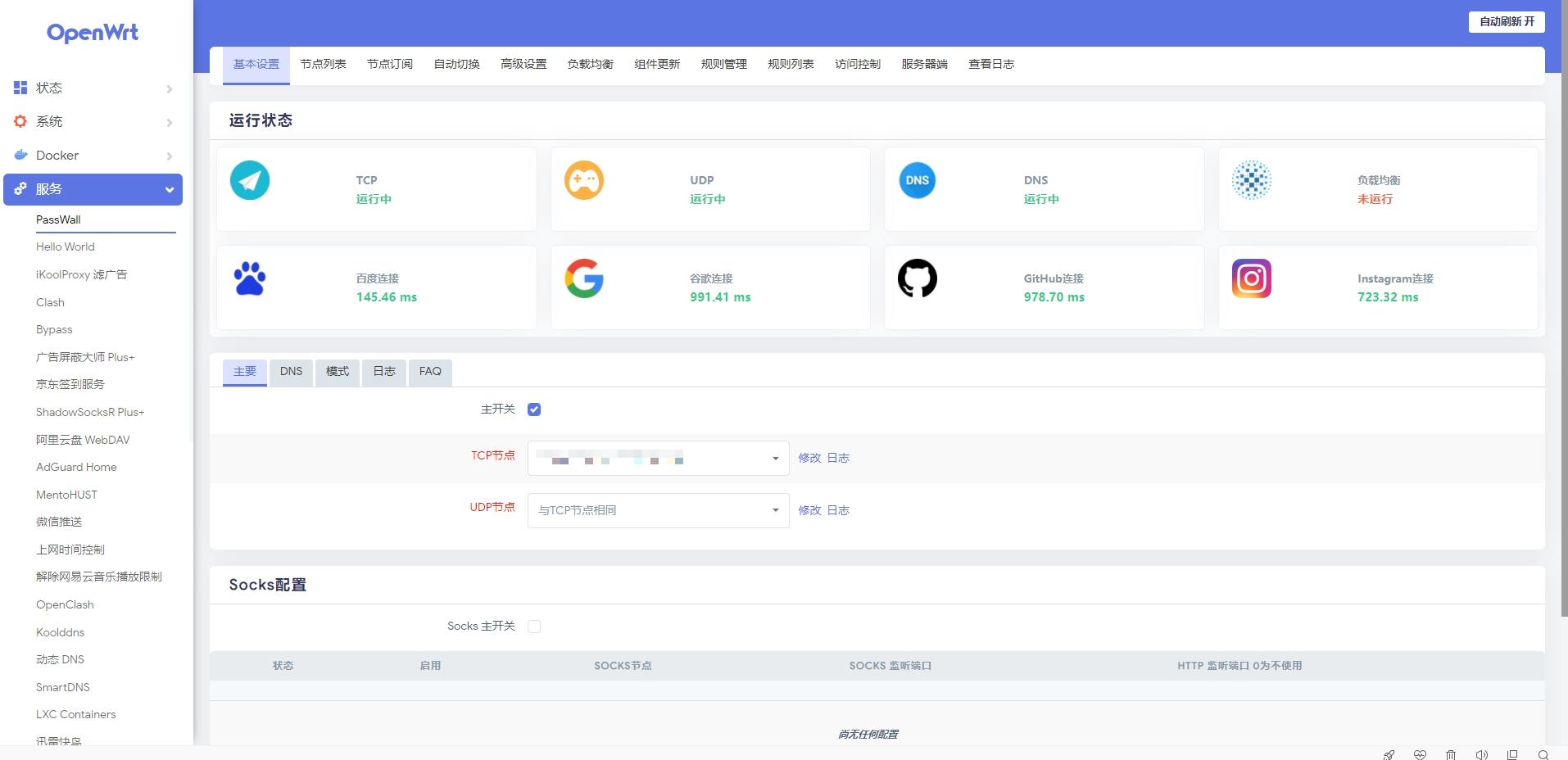Click the Docker whale icon in sidebar
Screen dimensions: 1568x760
coord(20,155)
